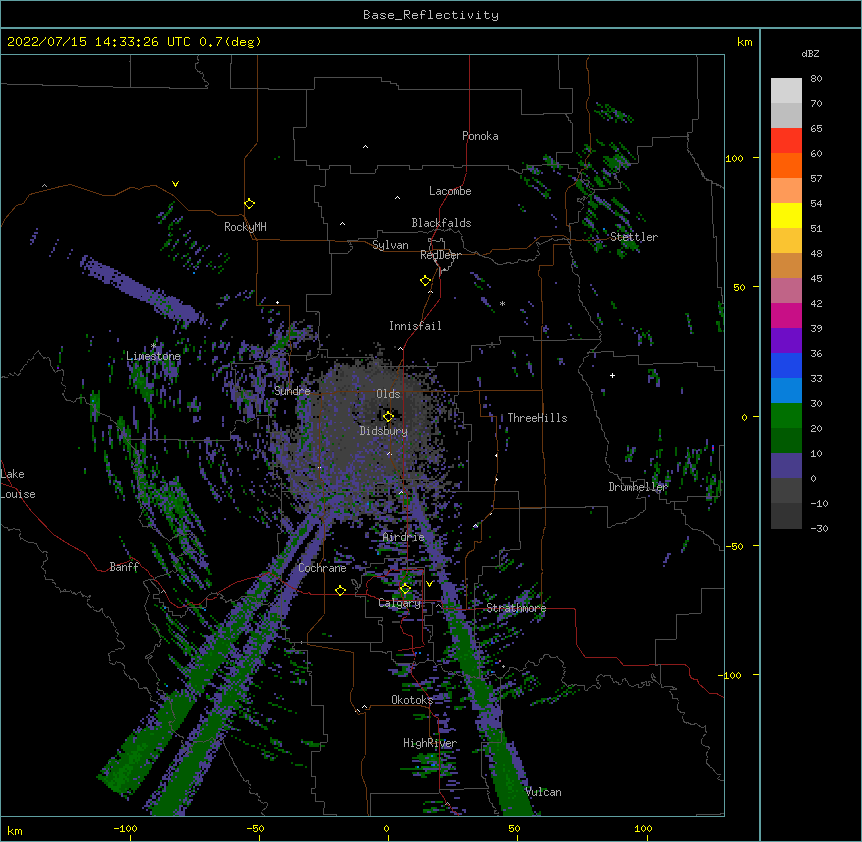Click the dBZ legend heading
The height and width of the screenshot is (842, 862).
tap(810, 53)
